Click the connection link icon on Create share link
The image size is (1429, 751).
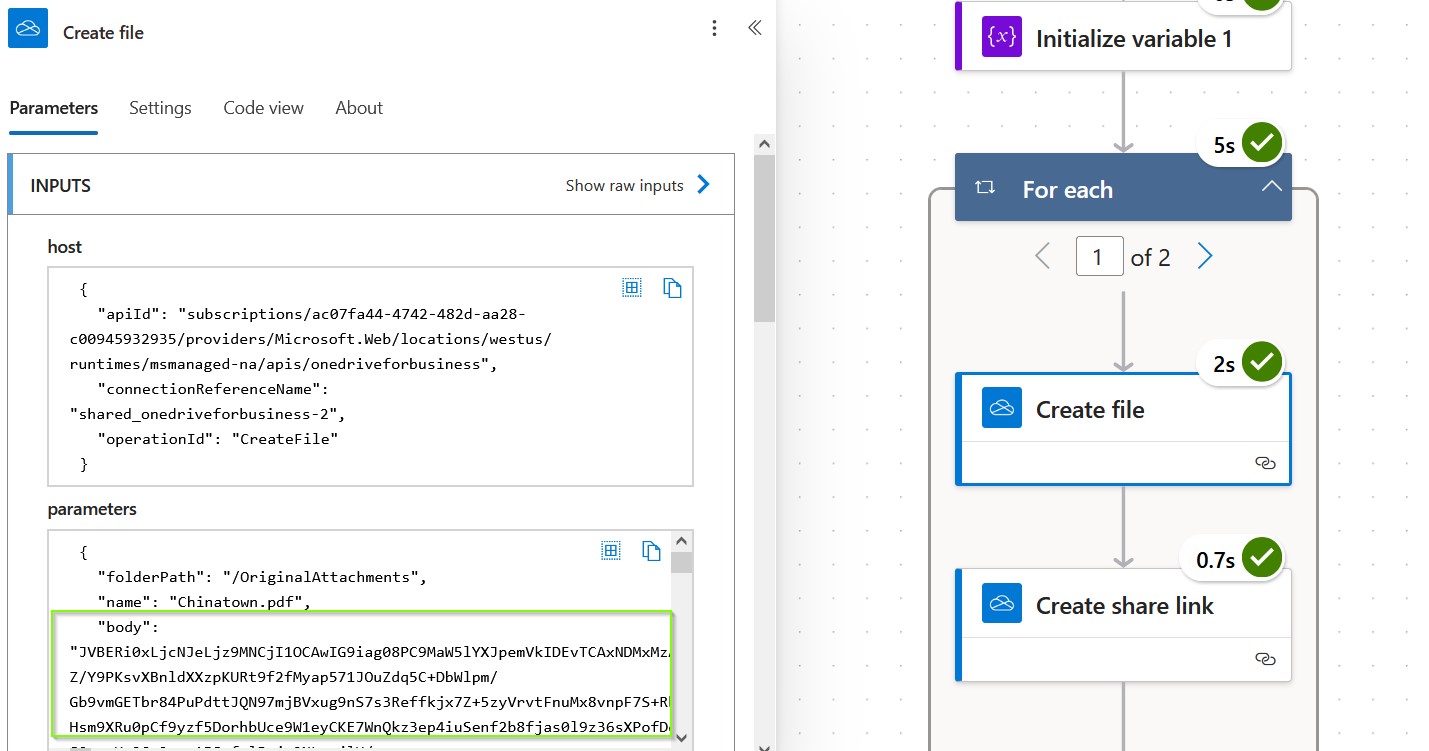[x=1265, y=659]
